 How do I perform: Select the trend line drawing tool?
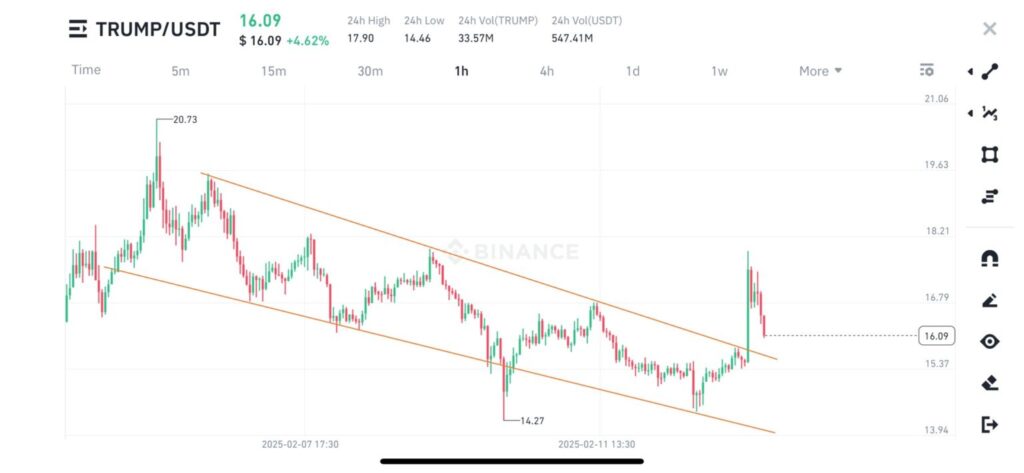coord(990,71)
